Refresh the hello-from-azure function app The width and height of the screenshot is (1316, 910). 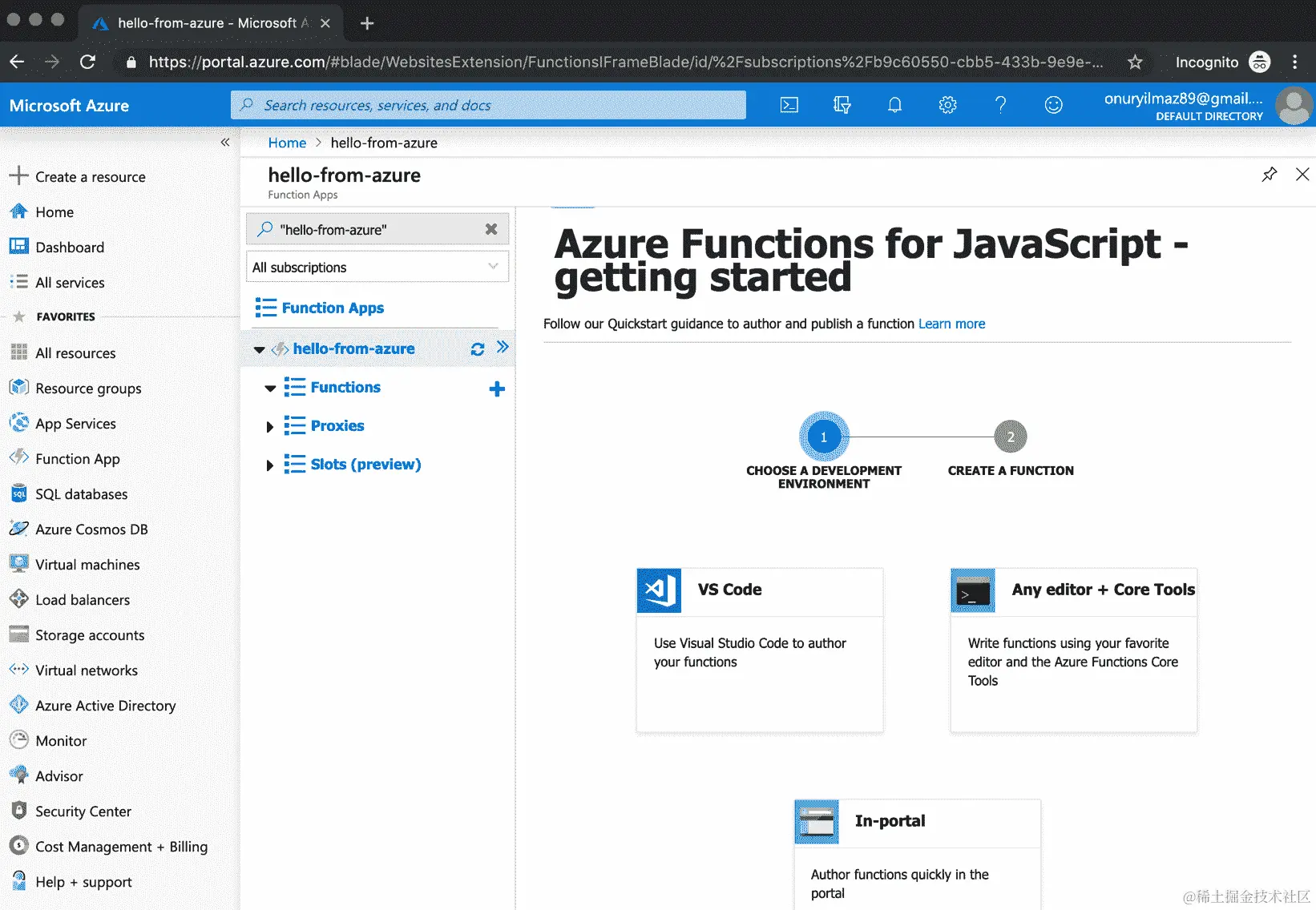478,348
